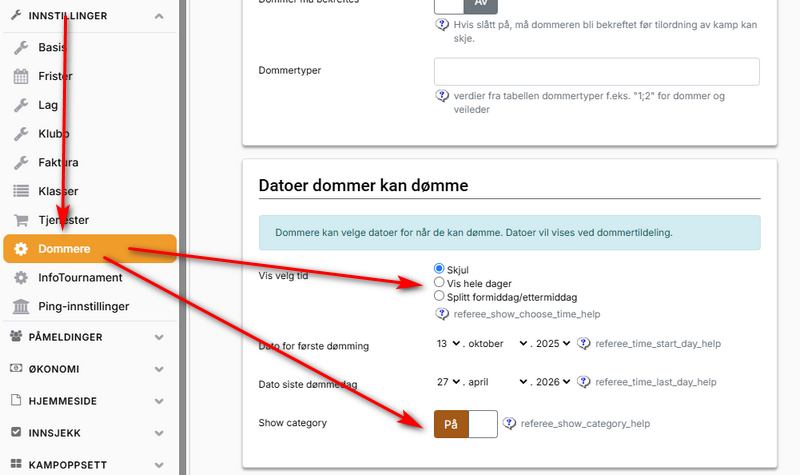Click the checkmark icon beside Innsjekk

pos(16,432)
